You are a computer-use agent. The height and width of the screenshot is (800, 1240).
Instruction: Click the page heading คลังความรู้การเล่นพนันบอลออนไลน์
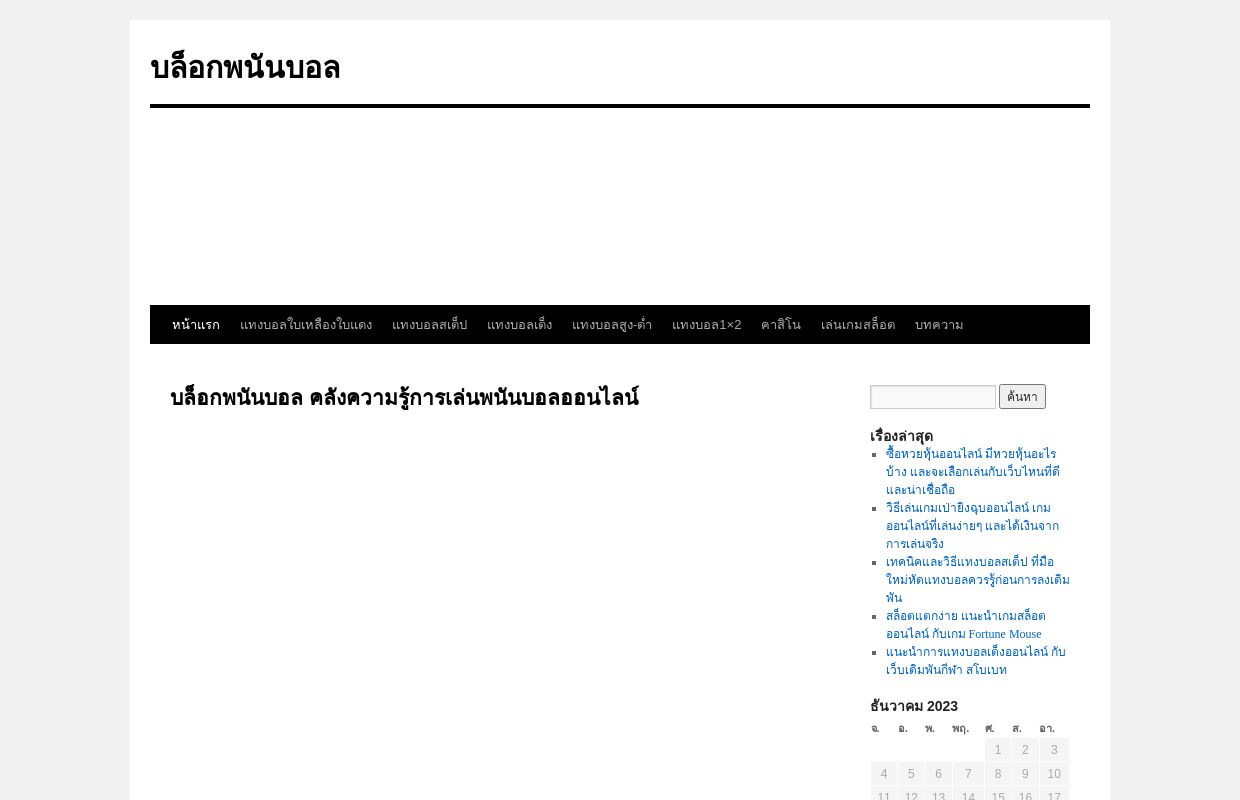[404, 397]
